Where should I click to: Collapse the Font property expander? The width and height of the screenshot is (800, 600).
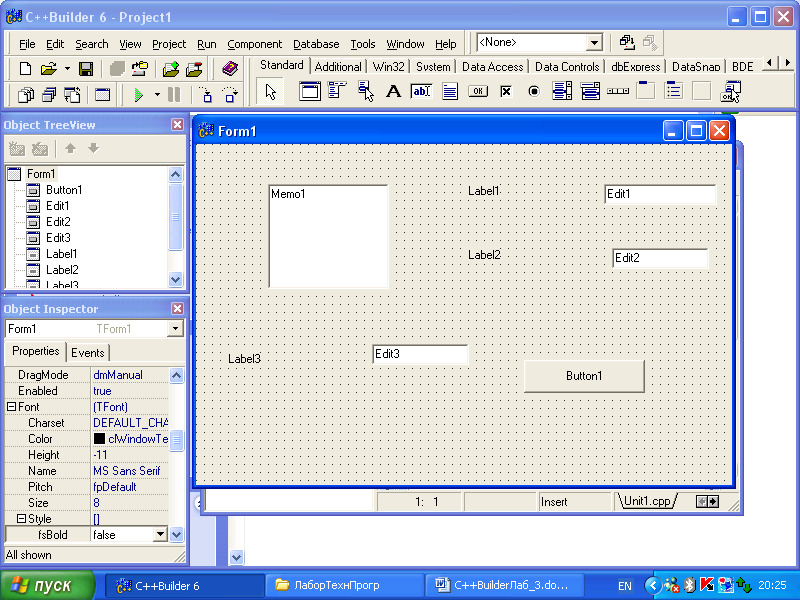tap(11, 407)
